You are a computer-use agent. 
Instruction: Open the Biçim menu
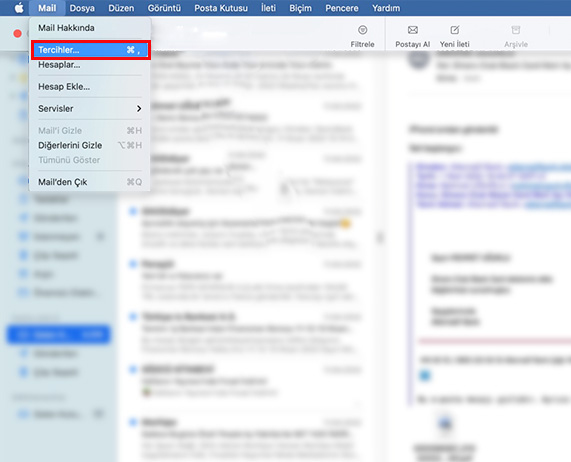click(300, 8)
